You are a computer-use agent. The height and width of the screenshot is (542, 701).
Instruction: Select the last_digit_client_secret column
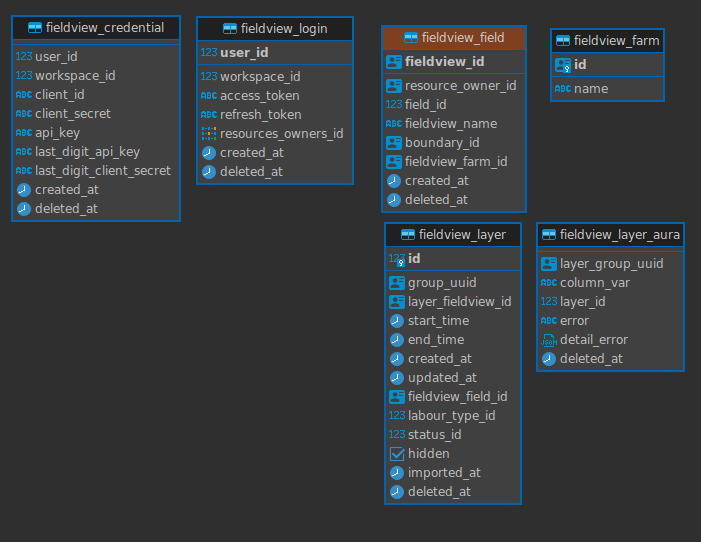pyautogui.click(x=96, y=171)
